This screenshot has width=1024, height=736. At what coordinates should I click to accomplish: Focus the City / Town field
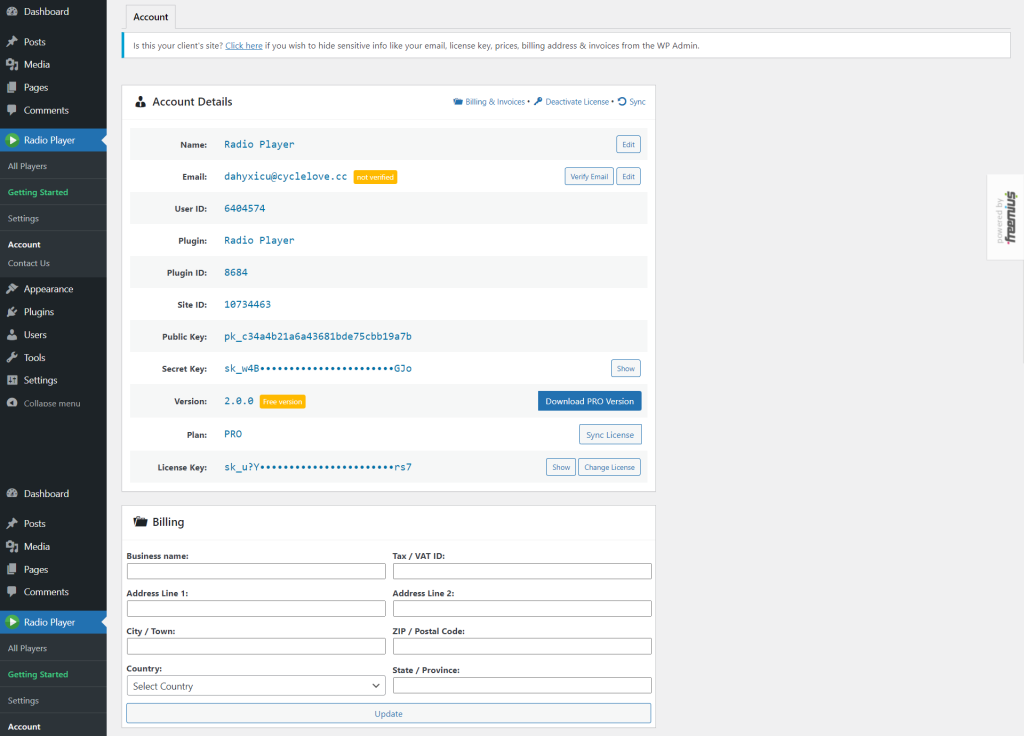point(256,647)
